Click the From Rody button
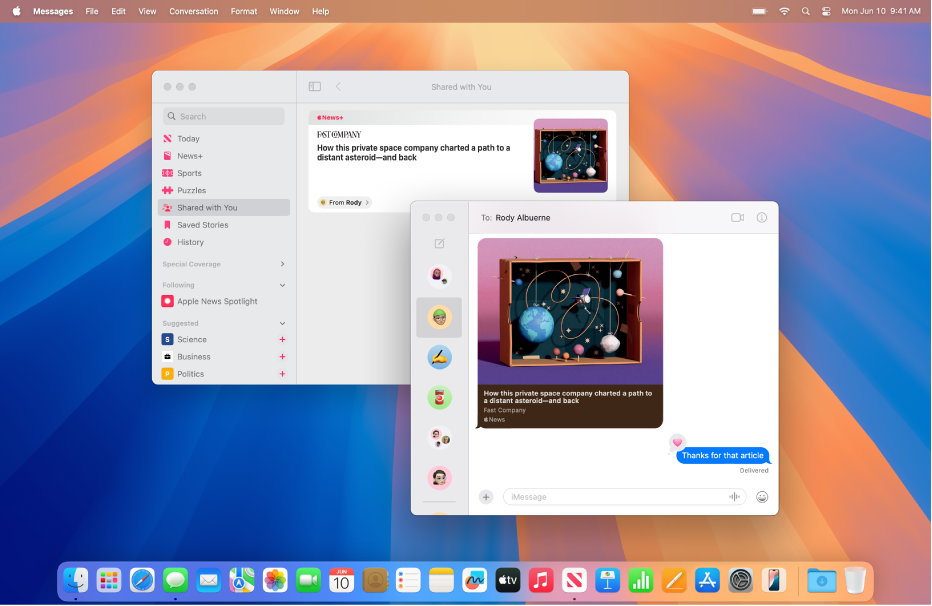 344,202
